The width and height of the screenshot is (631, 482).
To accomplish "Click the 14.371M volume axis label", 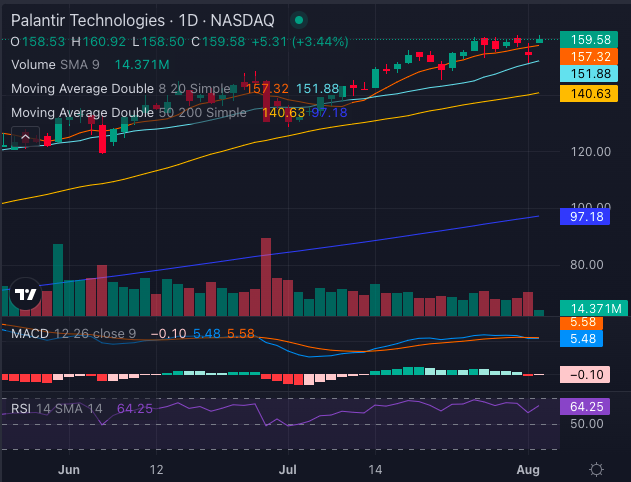I will pyautogui.click(x=594, y=308).
